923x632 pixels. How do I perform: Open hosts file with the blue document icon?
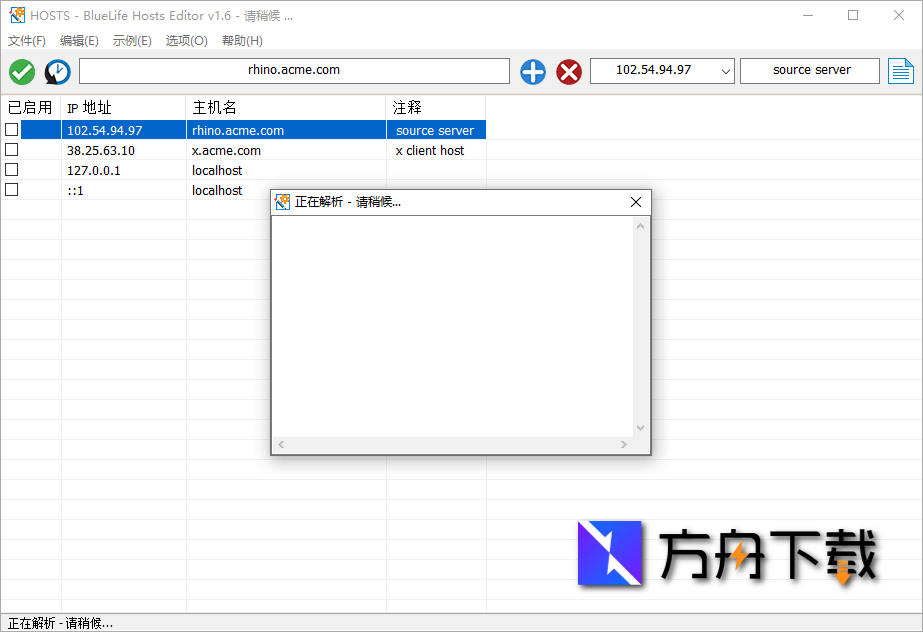pos(901,71)
